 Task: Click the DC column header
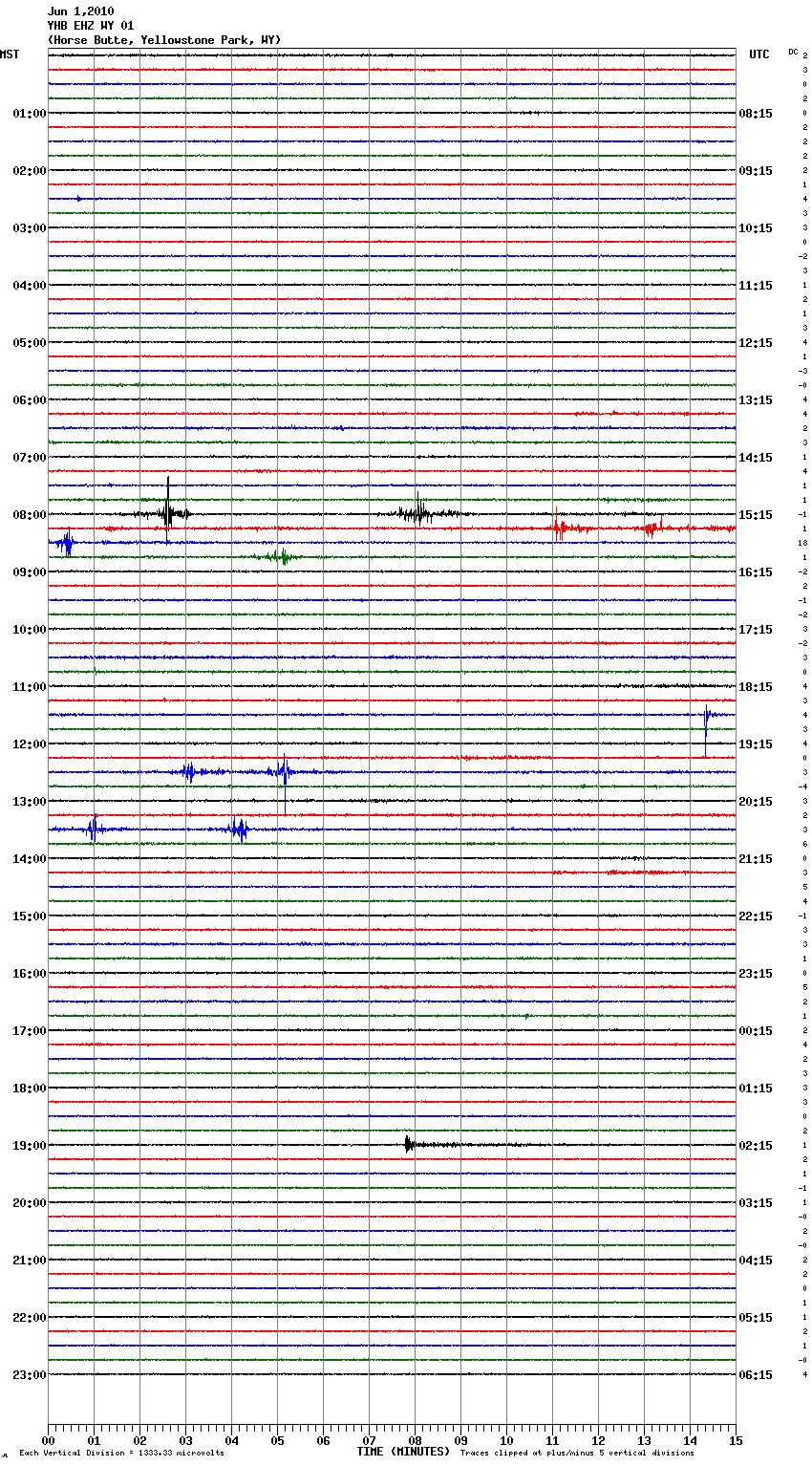point(793,52)
